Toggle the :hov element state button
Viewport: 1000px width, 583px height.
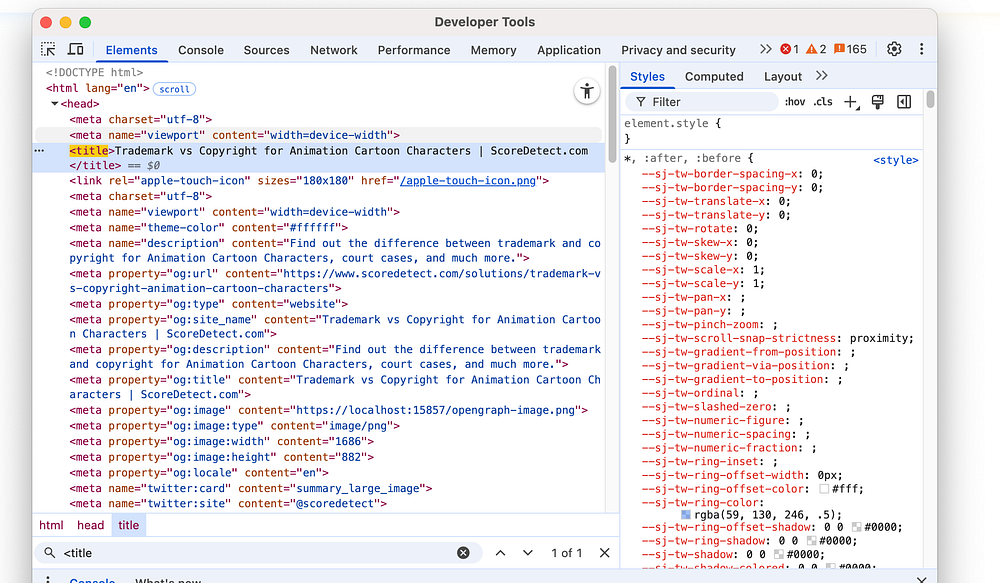pos(795,102)
